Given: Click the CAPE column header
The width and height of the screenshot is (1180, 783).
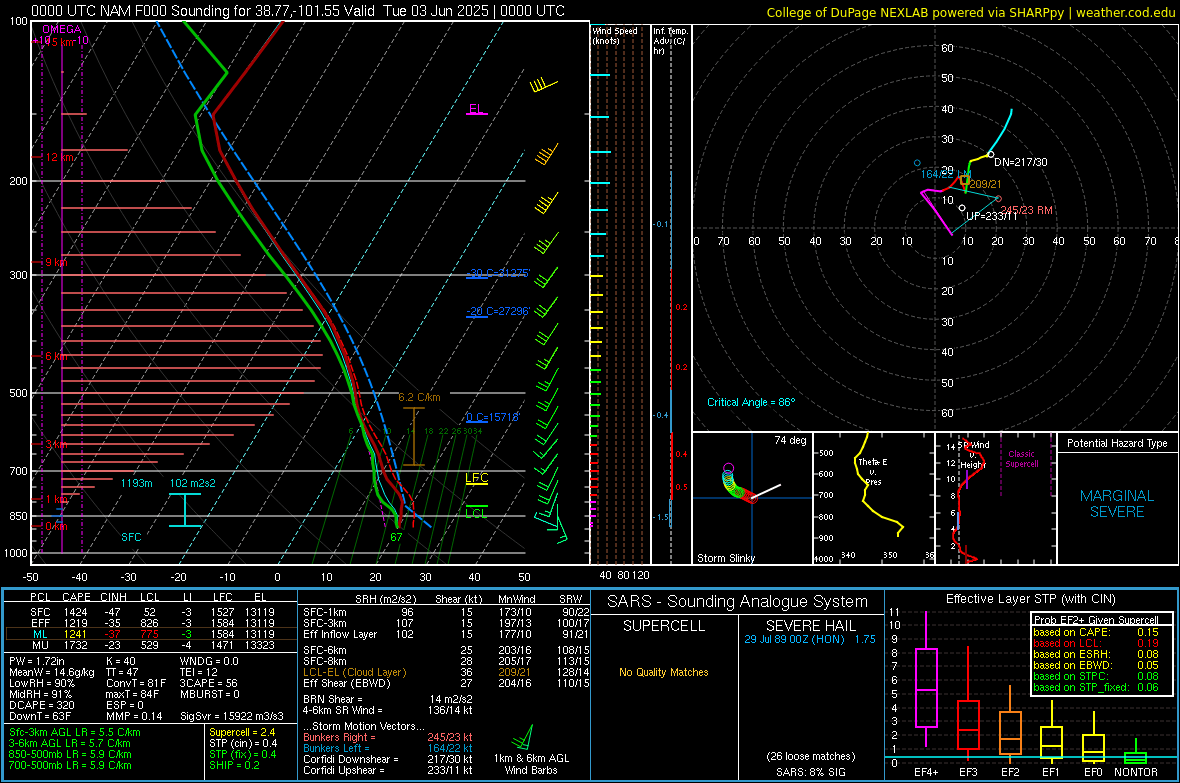Looking at the screenshot, I should [x=76, y=597].
